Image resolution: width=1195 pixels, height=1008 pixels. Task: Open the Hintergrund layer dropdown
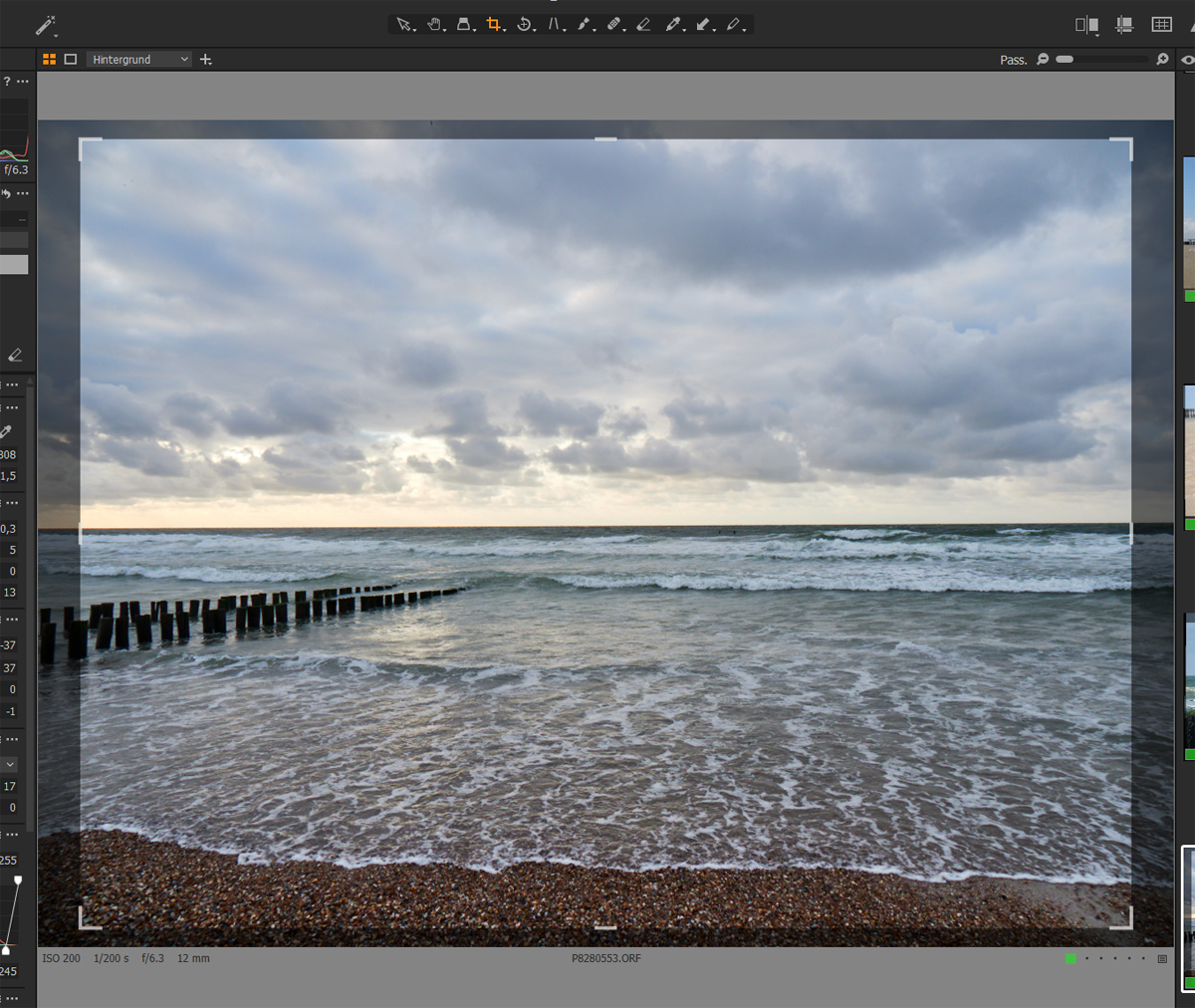[139, 60]
